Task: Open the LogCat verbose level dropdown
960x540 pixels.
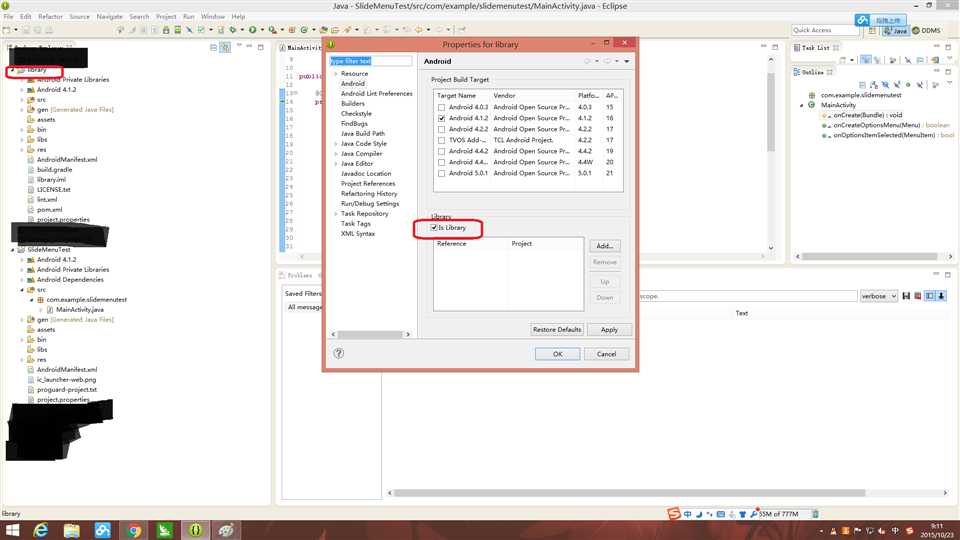Action: [879, 296]
